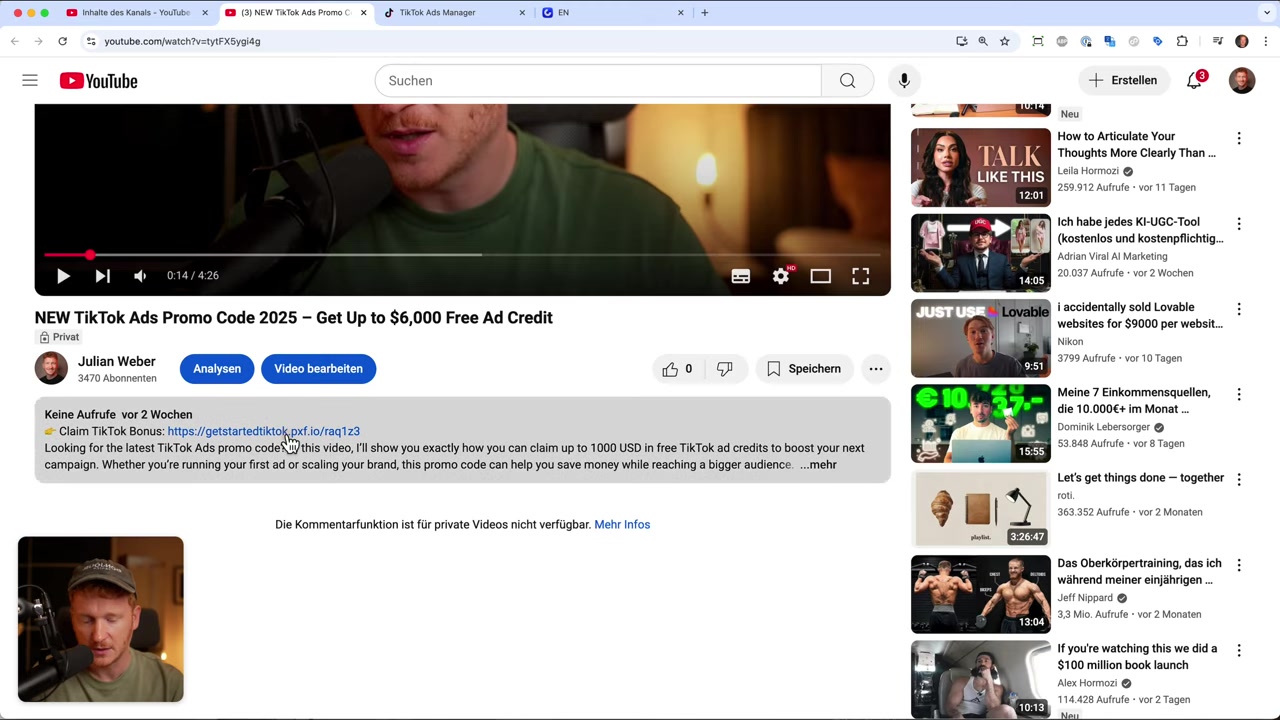This screenshot has width=1280, height=720.
Task: Open a new browser tab
Action: coord(704,13)
